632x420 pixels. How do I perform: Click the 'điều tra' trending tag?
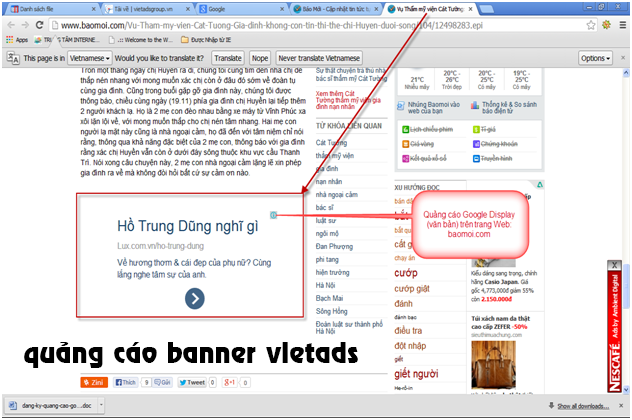(x=408, y=331)
